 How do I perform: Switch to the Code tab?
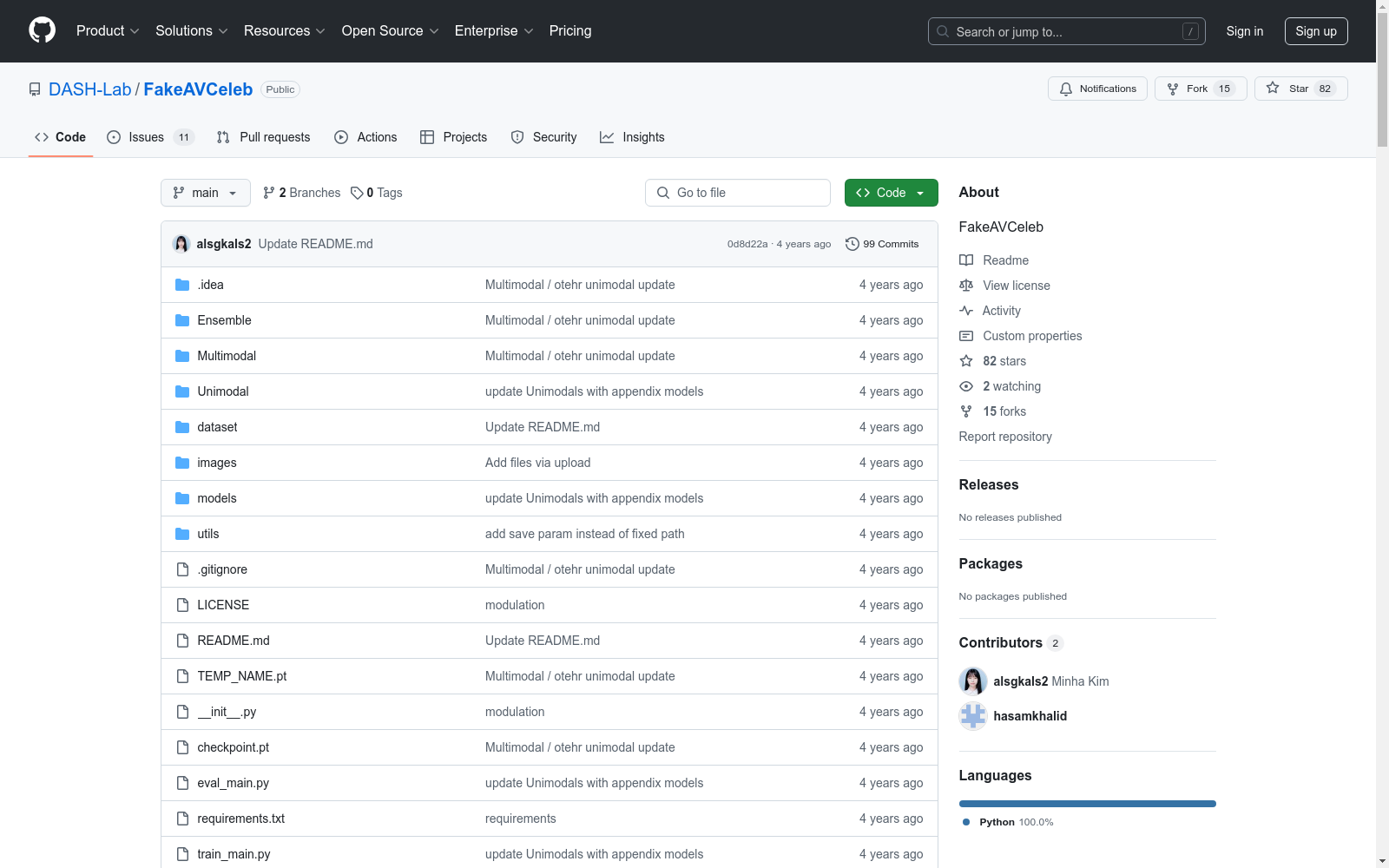(61, 137)
